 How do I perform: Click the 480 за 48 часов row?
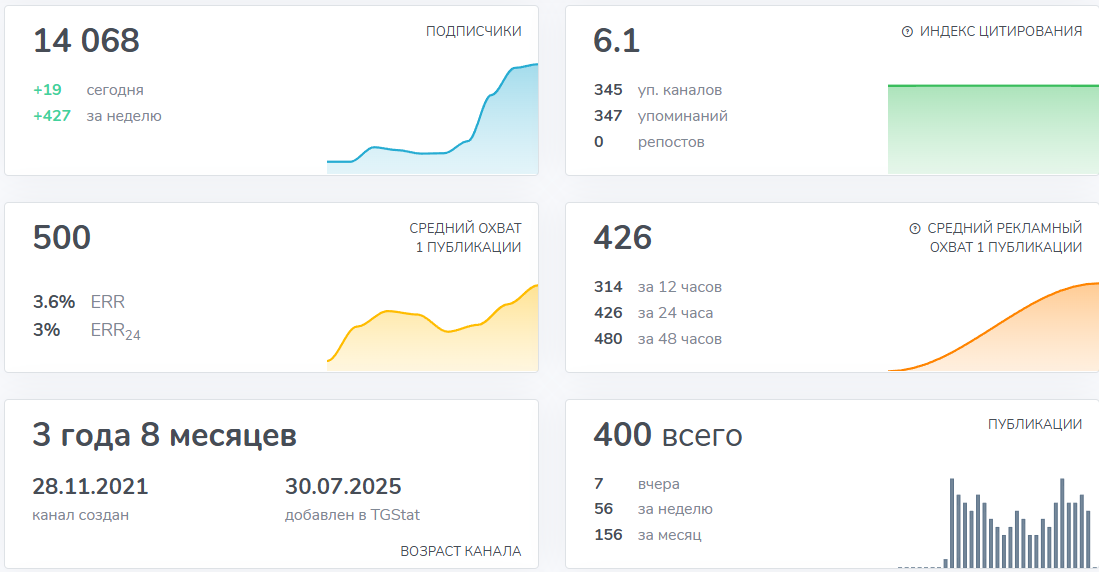coord(657,339)
